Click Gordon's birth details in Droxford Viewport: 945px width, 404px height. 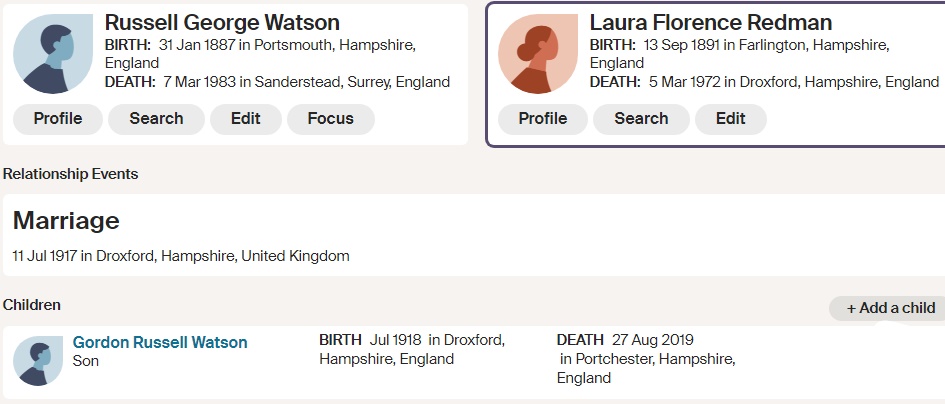click(412, 349)
